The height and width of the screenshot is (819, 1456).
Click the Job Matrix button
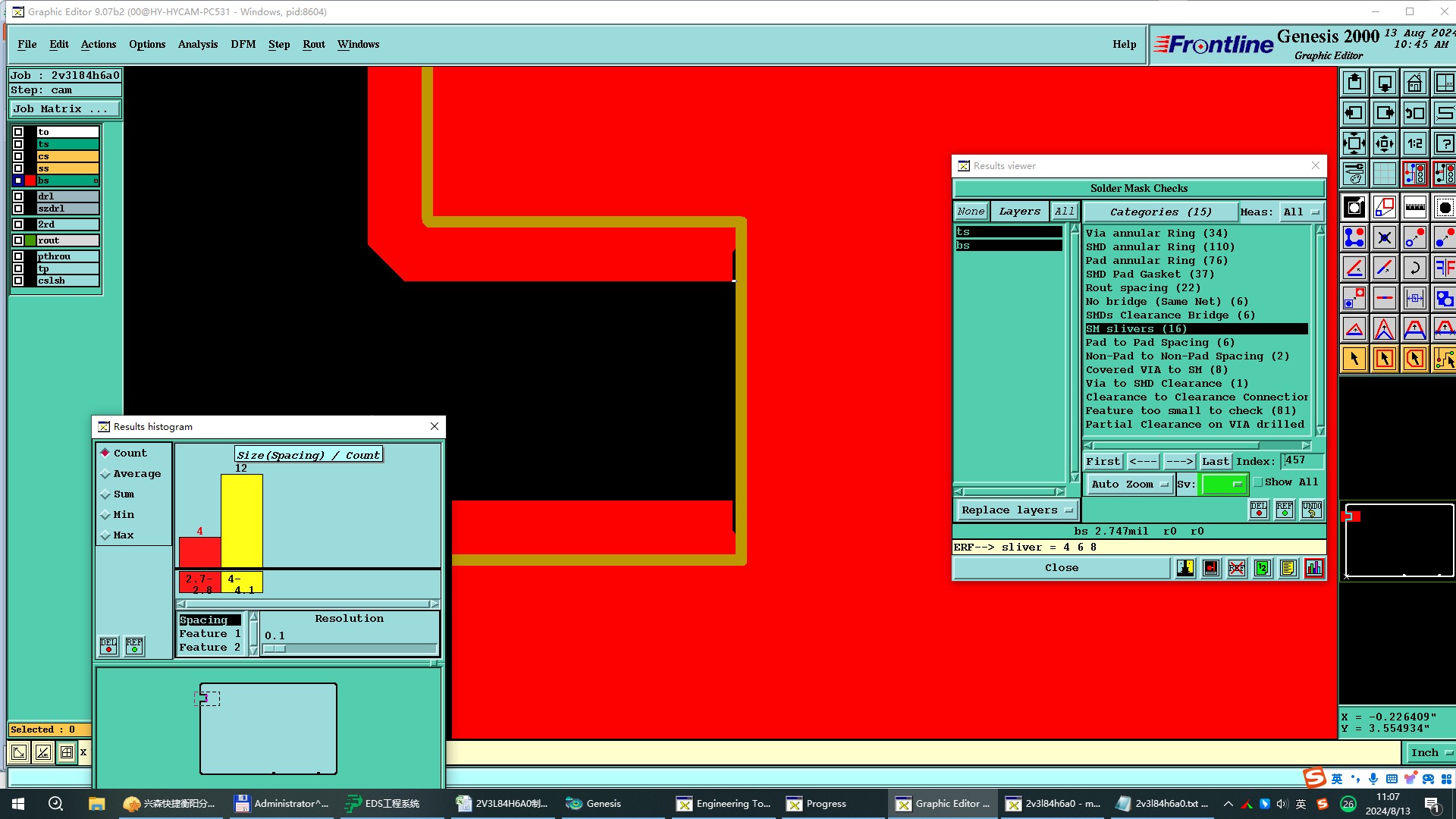(64, 109)
